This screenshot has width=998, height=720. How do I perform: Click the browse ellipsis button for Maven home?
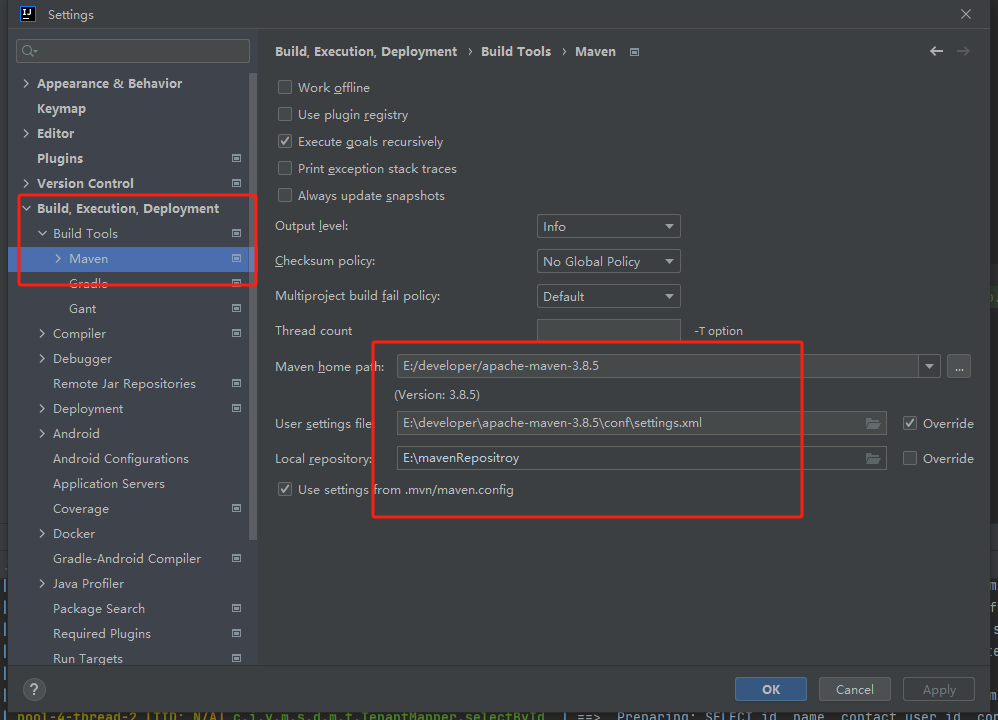pyautogui.click(x=959, y=366)
